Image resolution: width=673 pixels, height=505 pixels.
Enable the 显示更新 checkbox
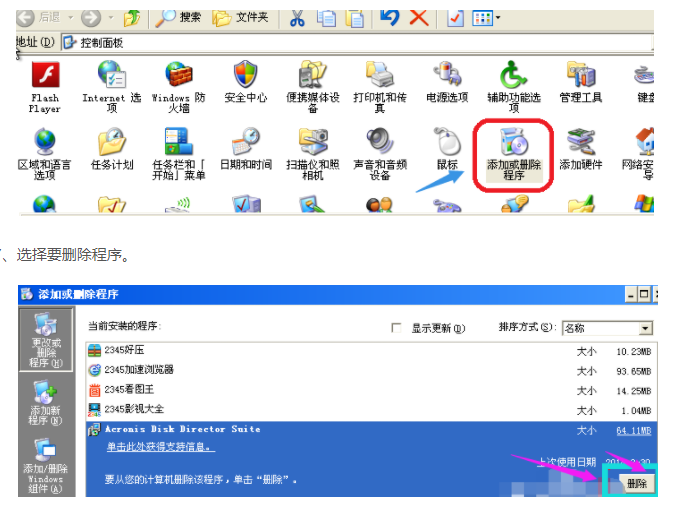tap(397, 328)
